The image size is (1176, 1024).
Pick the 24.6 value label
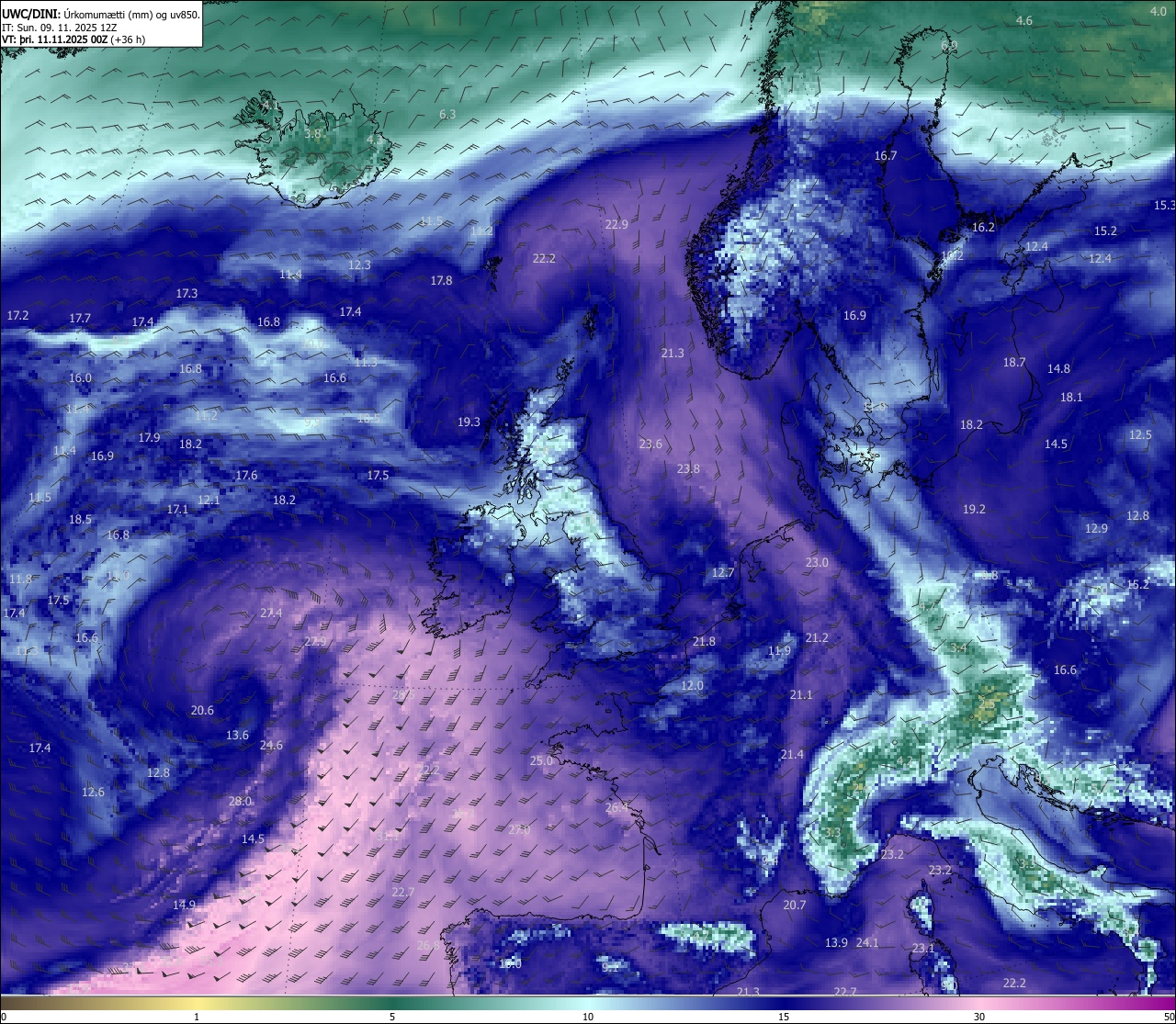pyautogui.click(x=271, y=746)
